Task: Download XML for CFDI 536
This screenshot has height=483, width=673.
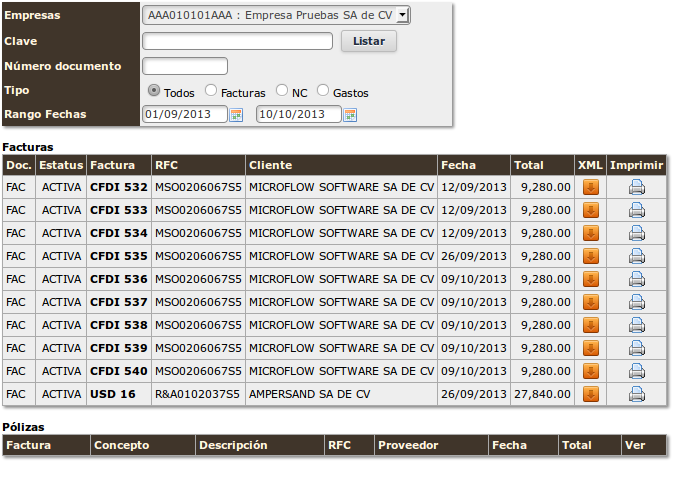Action: (x=591, y=279)
